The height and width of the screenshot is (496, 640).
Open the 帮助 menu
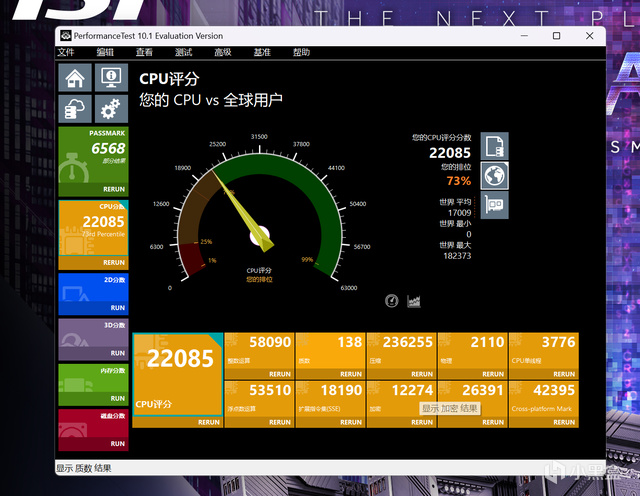click(x=301, y=52)
